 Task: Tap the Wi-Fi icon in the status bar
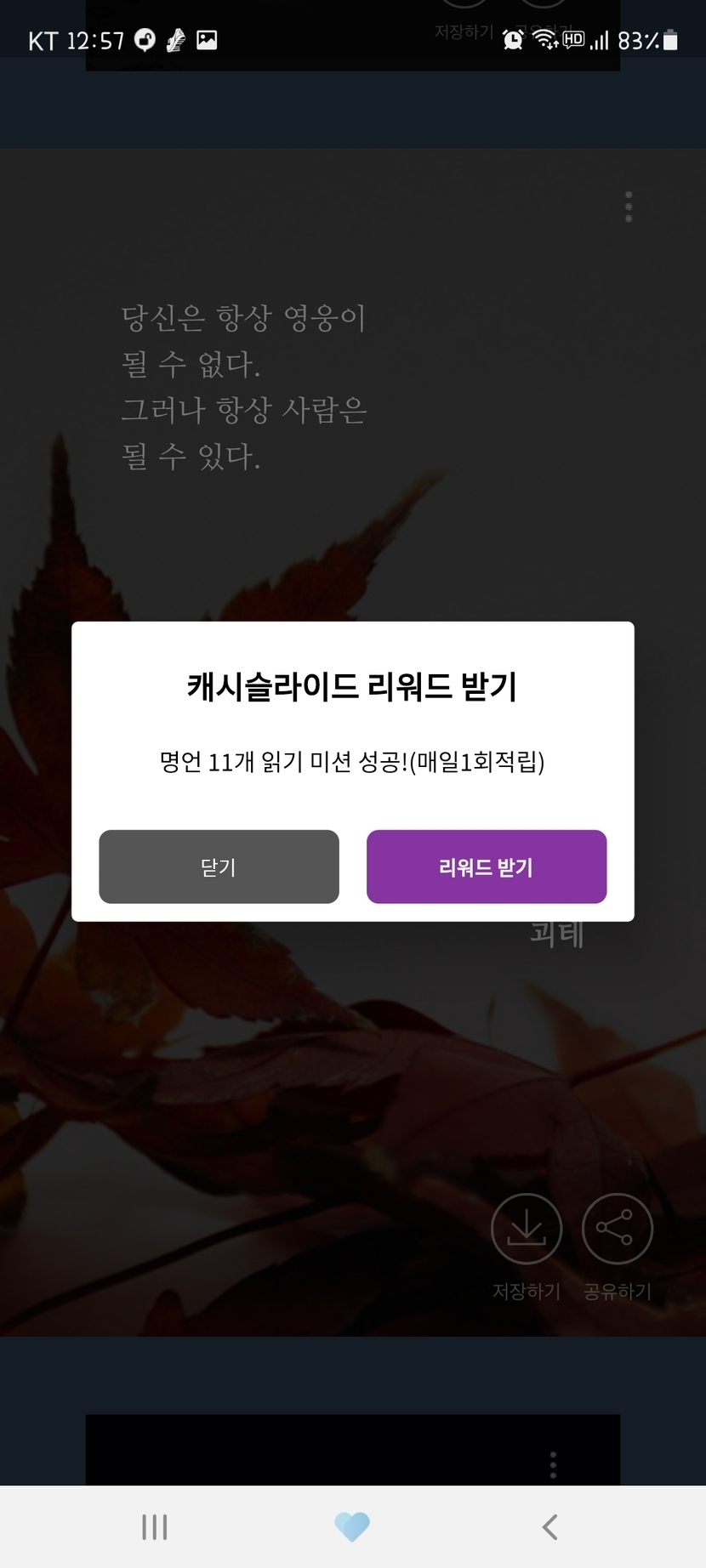(545, 40)
